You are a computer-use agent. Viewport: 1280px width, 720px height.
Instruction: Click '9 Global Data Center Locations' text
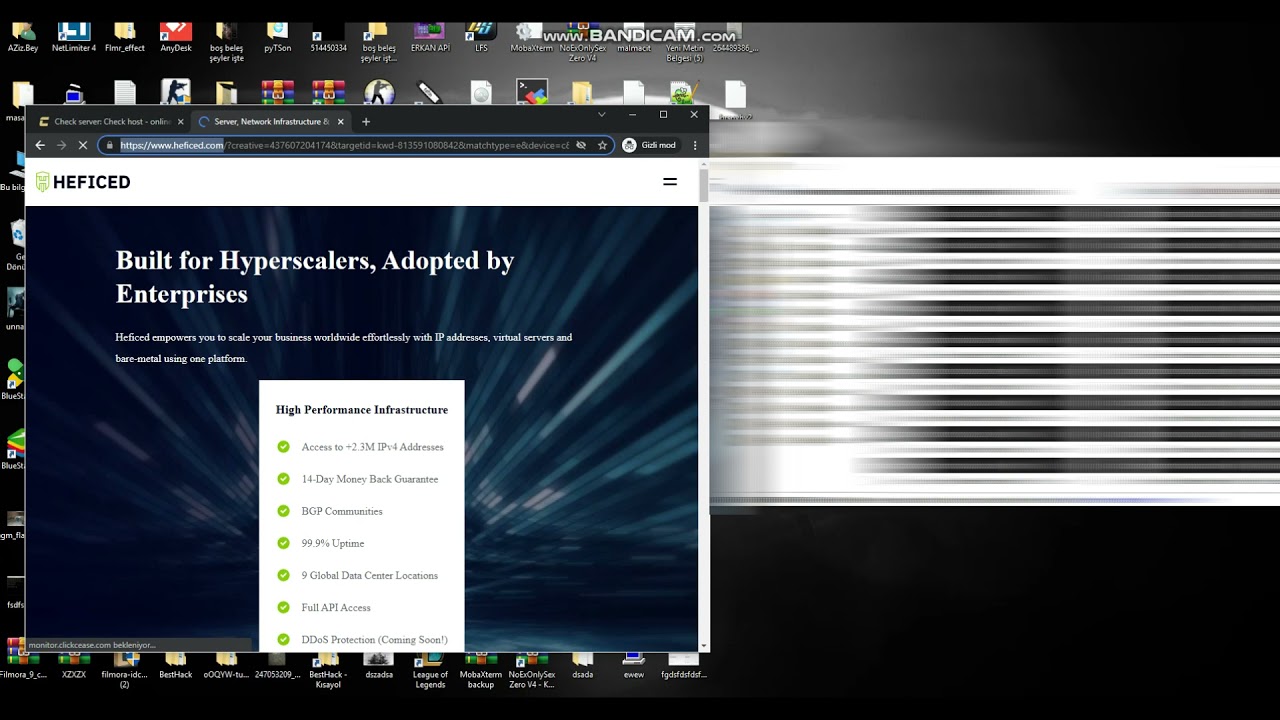coord(370,575)
